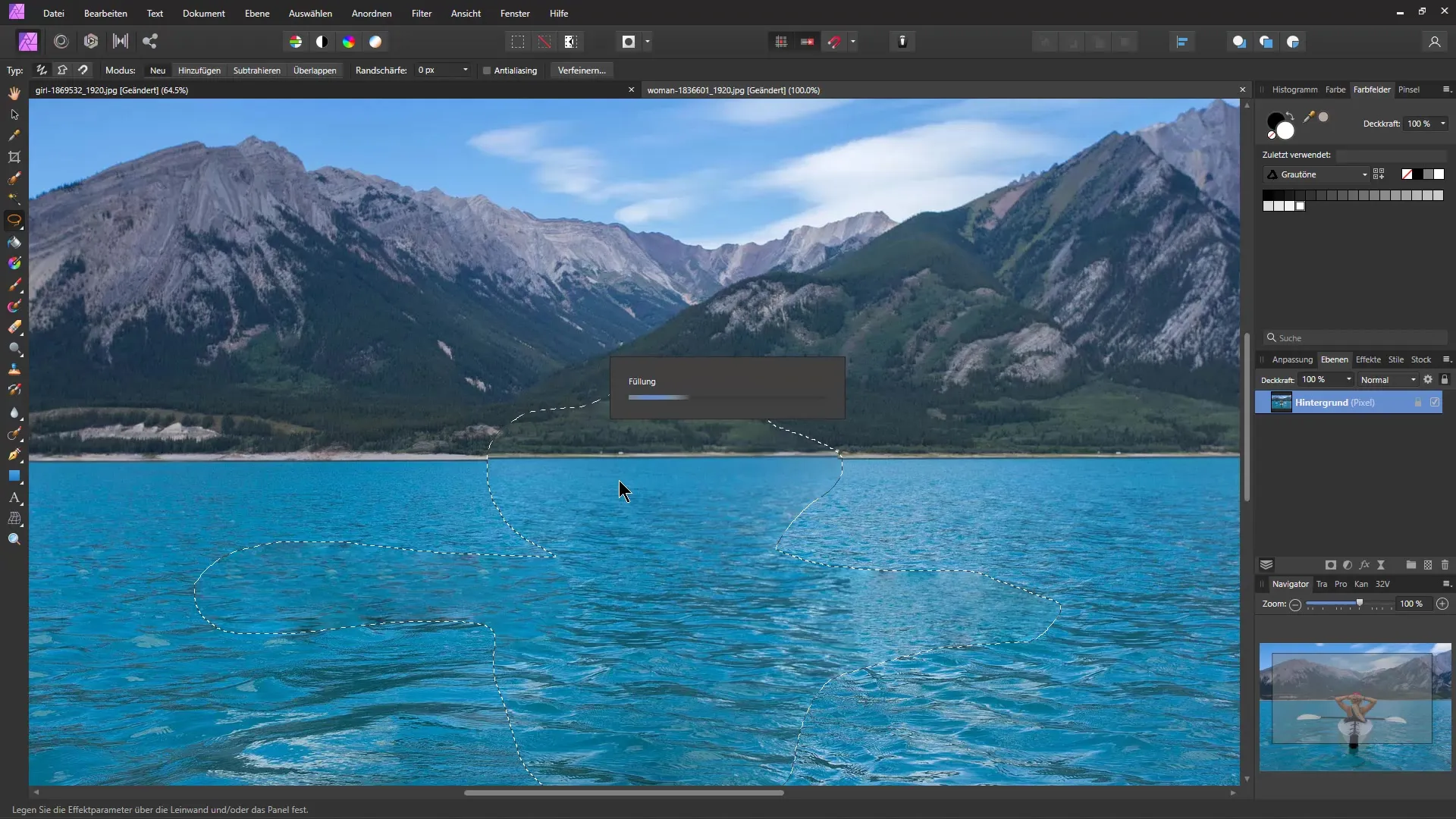Set selection mode to Überlappen
1456x819 pixels.
315,71
